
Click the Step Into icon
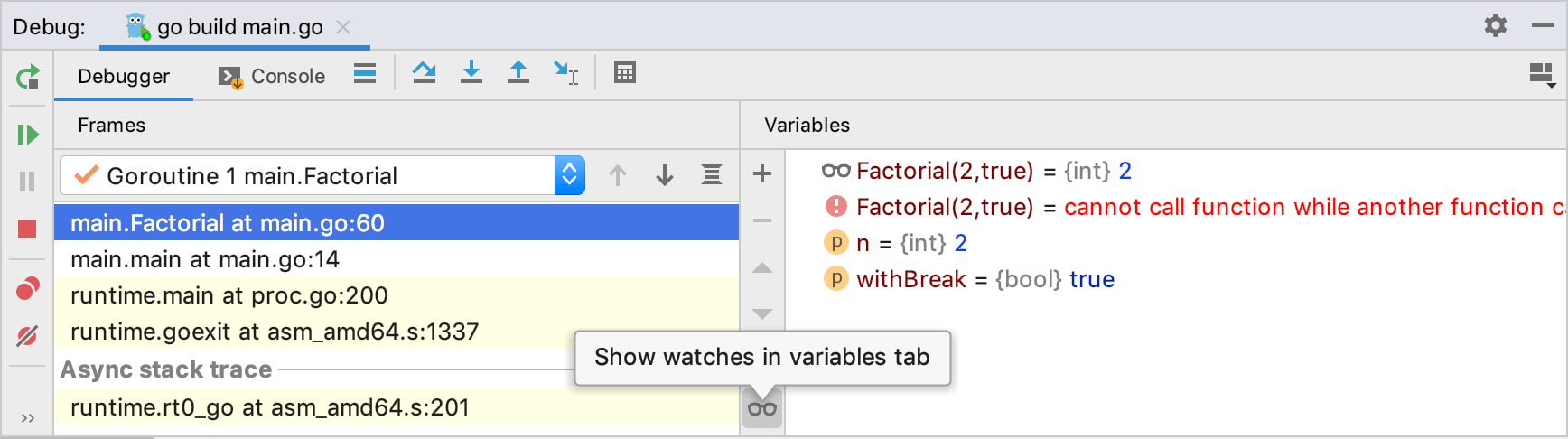(x=471, y=73)
